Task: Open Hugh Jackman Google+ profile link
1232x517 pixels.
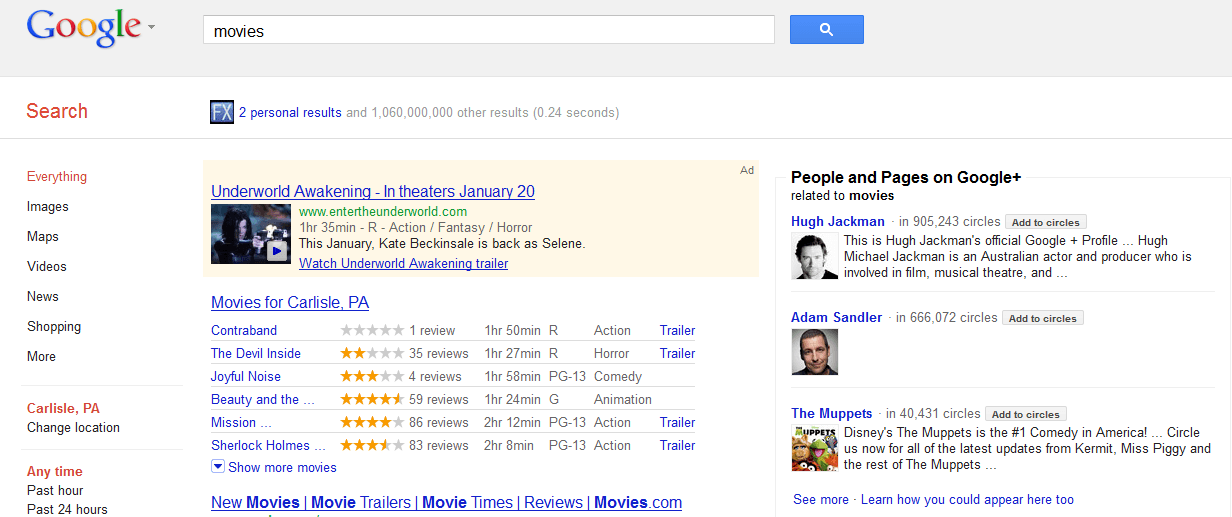Action: click(838, 222)
